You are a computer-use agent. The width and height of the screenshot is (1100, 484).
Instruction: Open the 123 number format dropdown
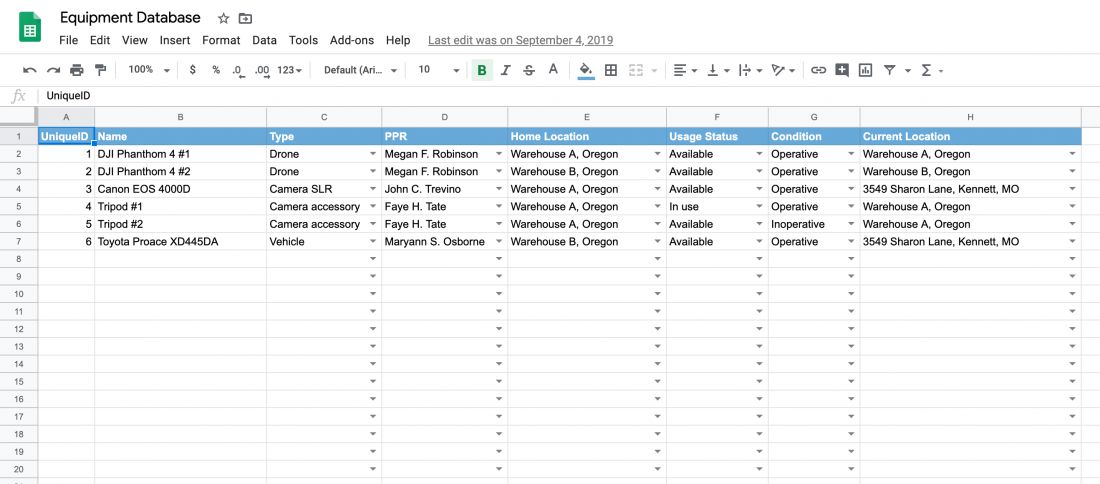[x=290, y=70]
